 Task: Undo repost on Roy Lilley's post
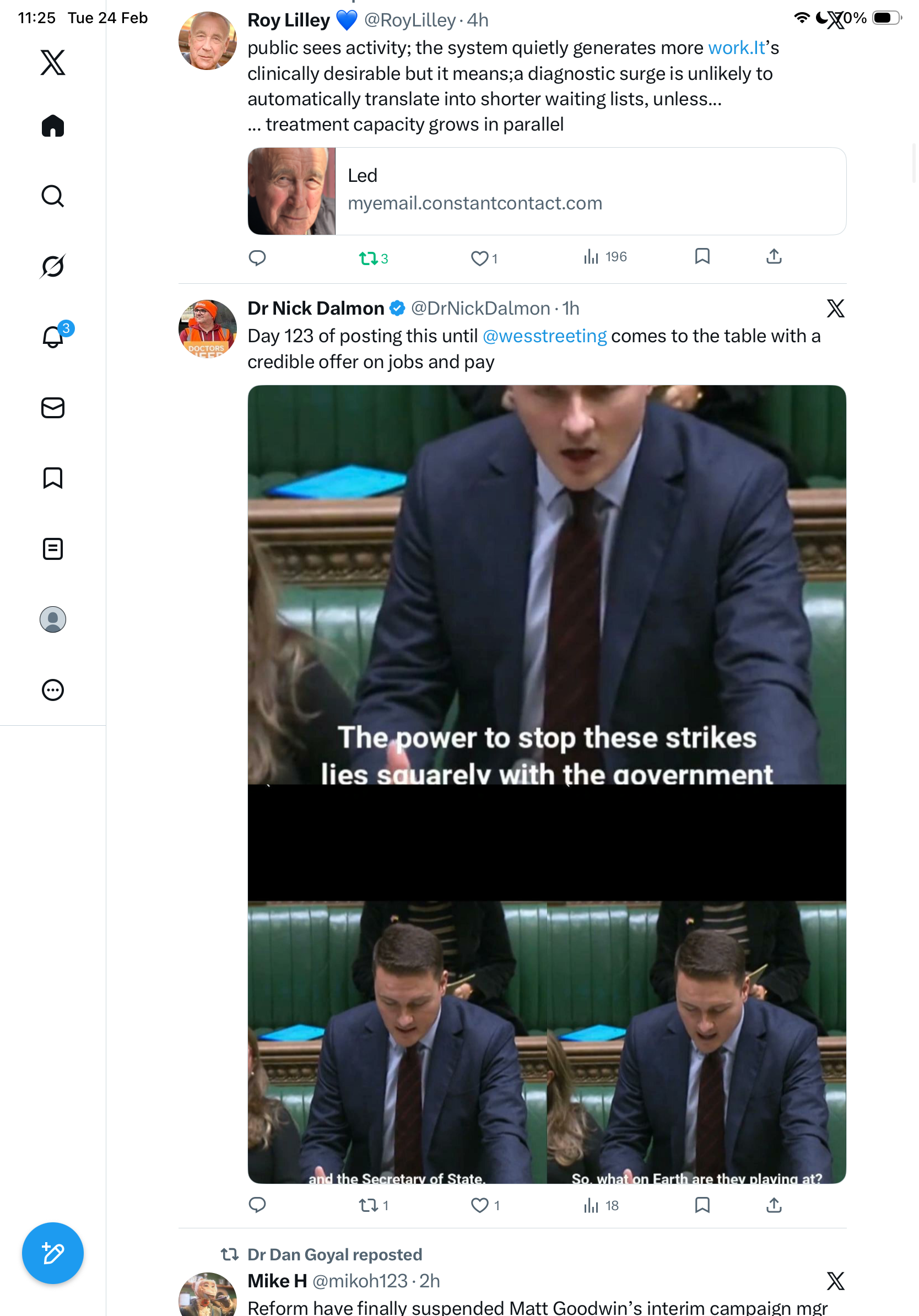point(374,258)
